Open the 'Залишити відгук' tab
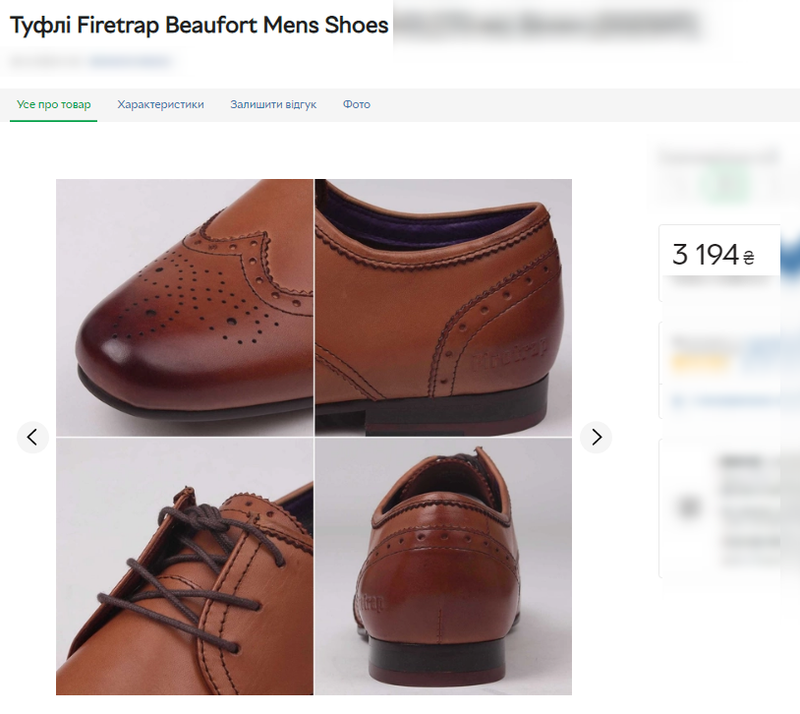 273,105
